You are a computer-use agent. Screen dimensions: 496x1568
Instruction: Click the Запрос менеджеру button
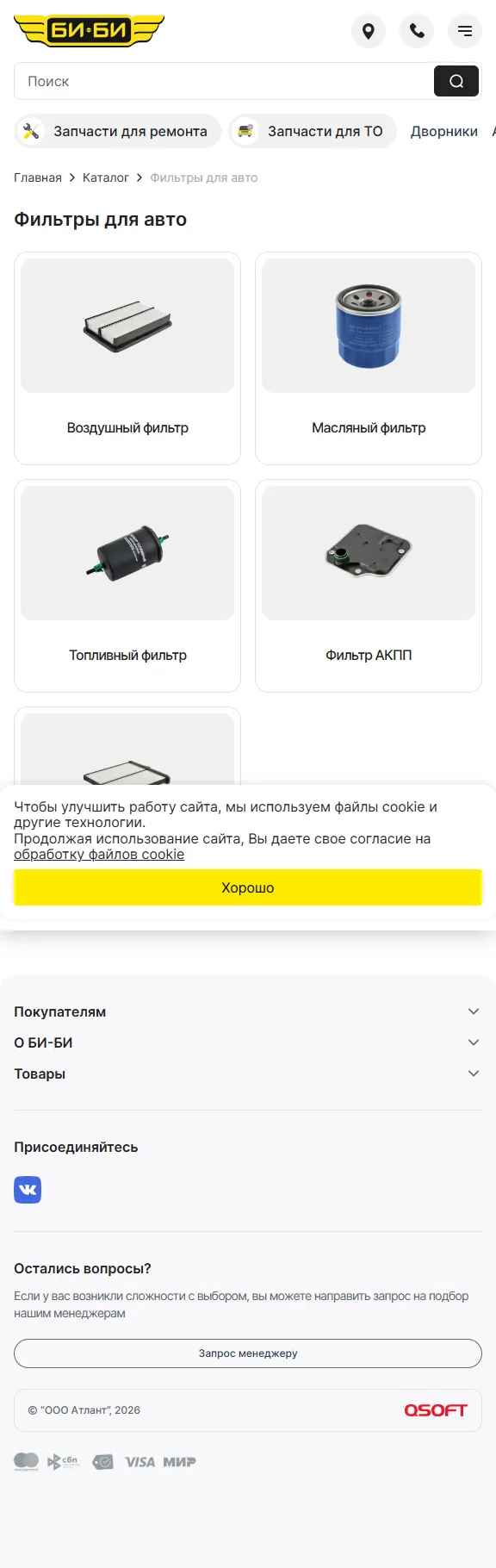click(248, 1353)
